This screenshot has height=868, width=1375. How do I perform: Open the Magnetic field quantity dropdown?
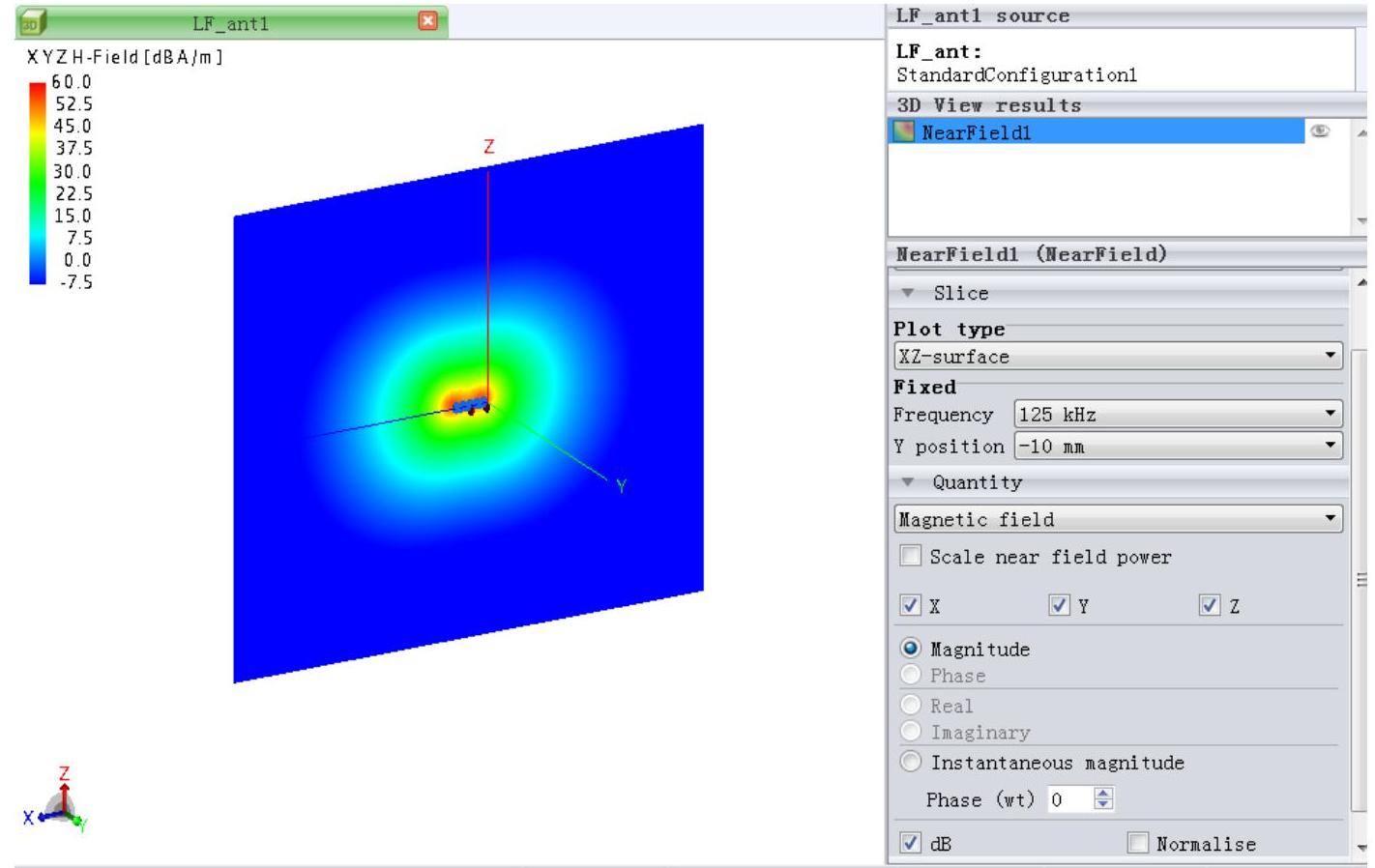pos(1119,519)
